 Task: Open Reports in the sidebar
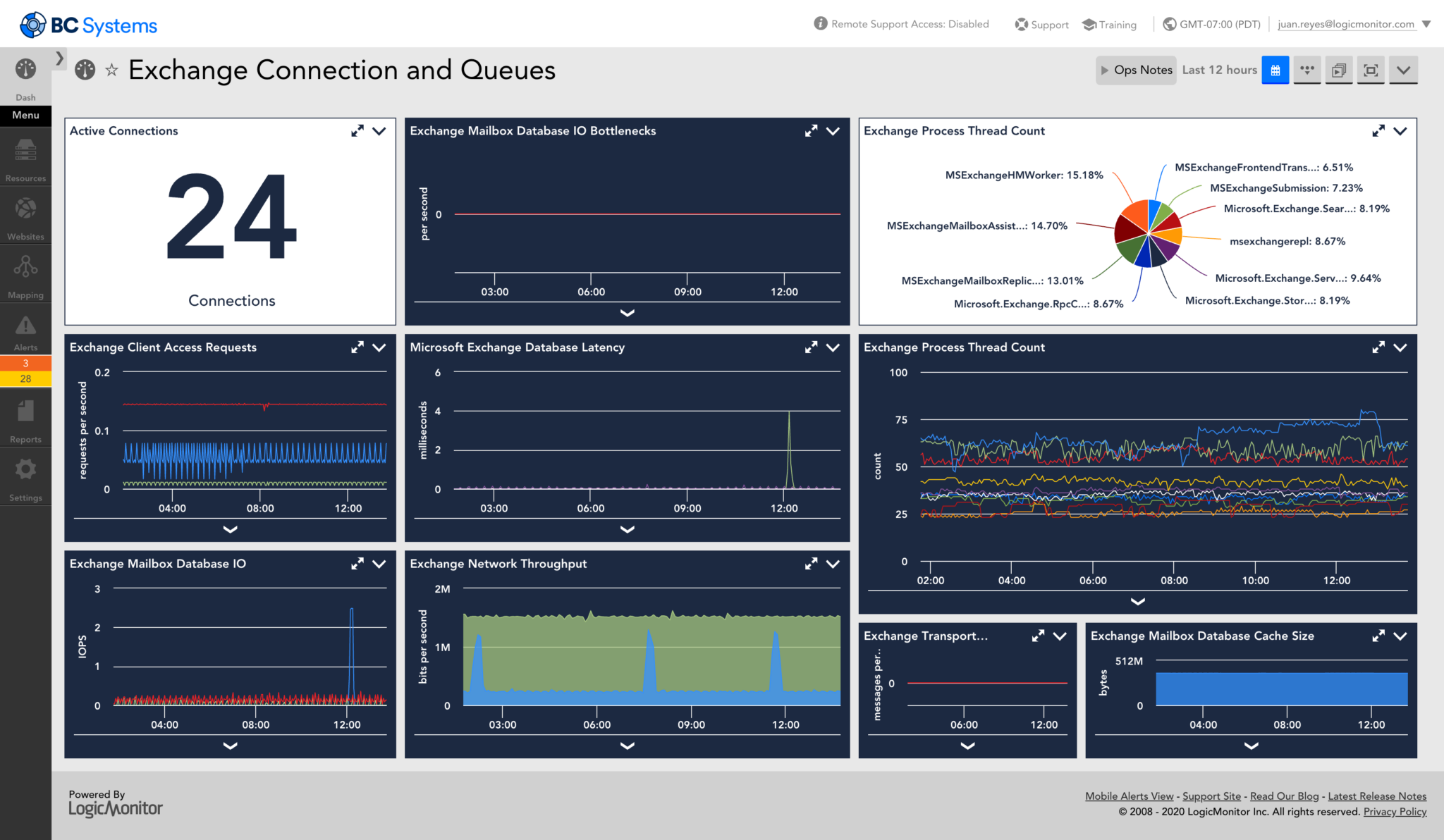25,417
